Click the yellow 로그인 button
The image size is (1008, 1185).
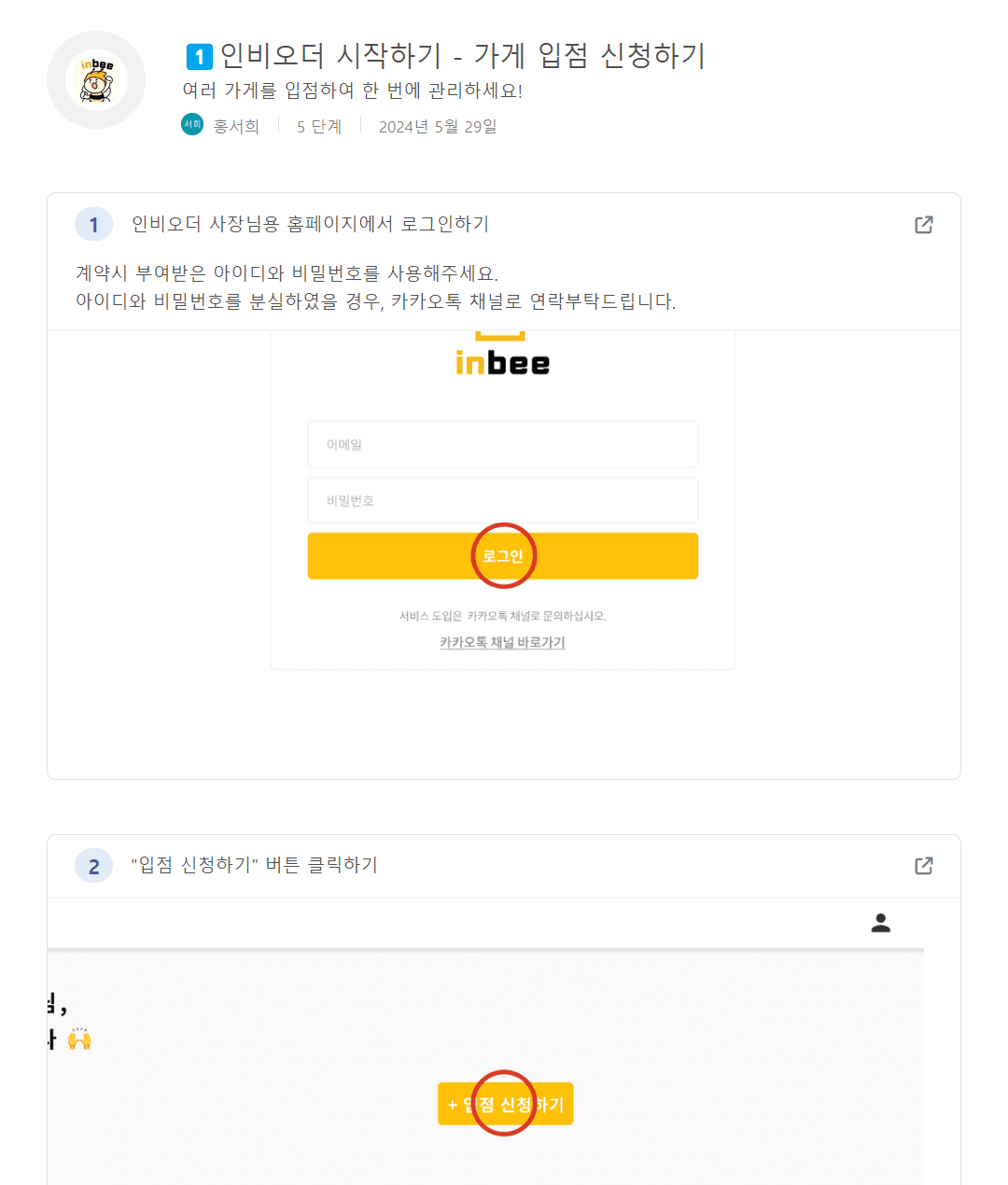pyautogui.click(x=502, y=556)
